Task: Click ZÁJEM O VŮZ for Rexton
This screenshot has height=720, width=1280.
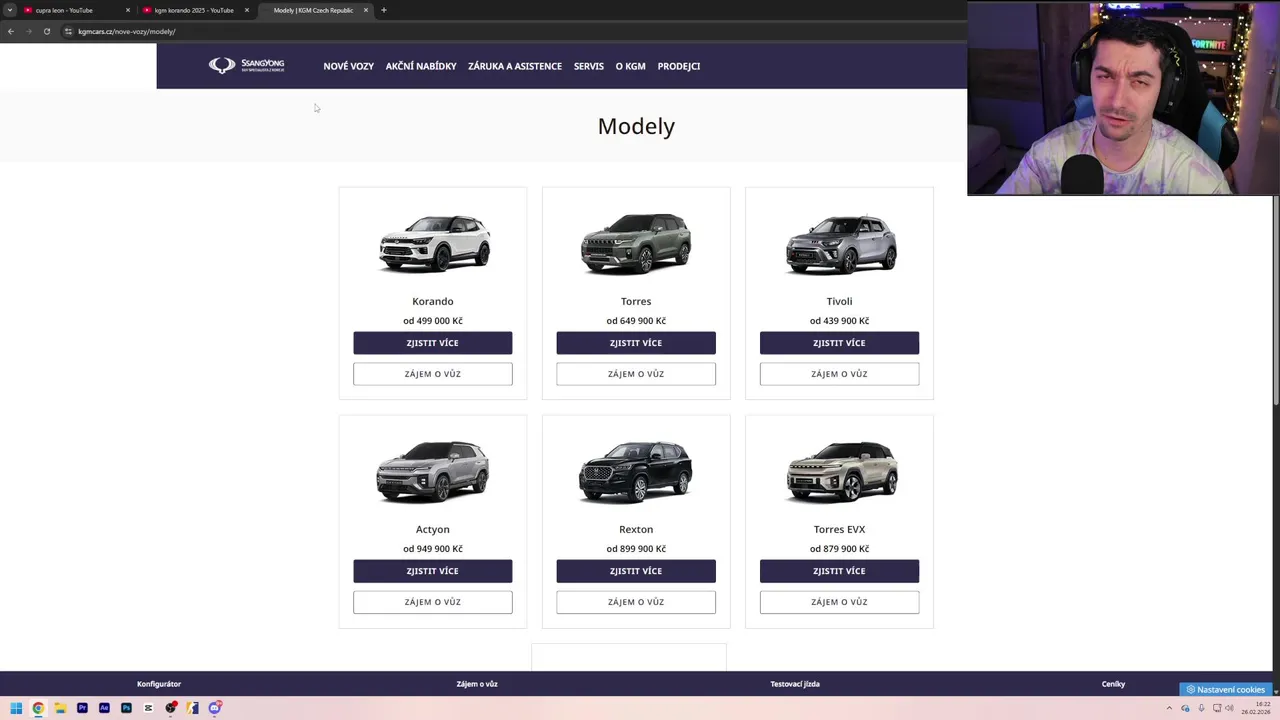Action: 636,602
